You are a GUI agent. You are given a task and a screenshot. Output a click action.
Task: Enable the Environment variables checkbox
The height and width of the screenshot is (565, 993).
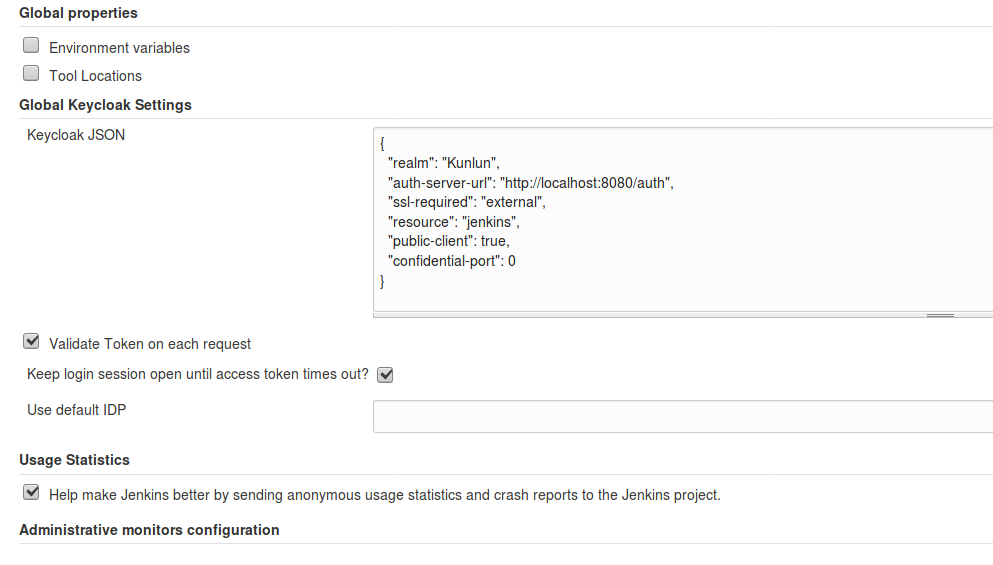tap(31, 46)
